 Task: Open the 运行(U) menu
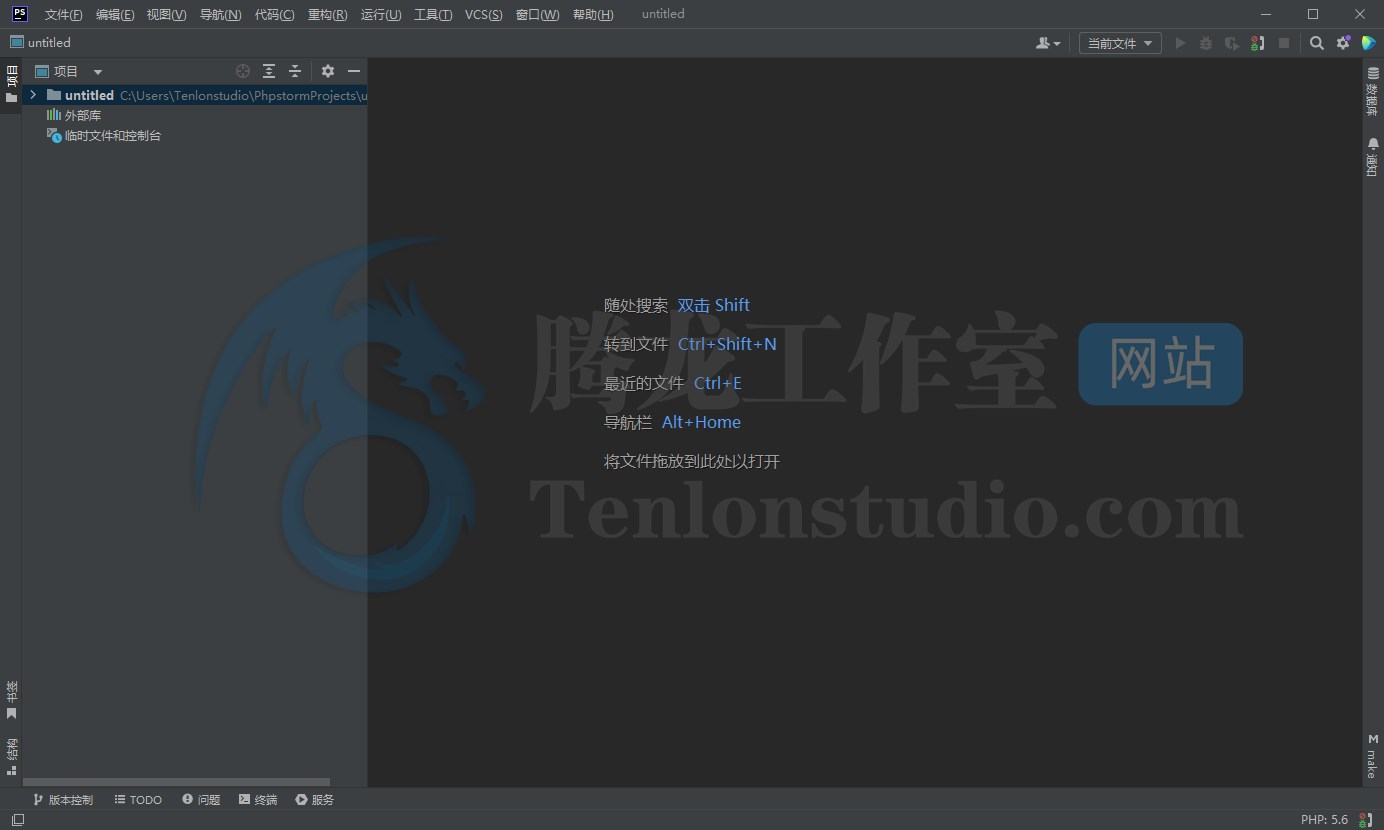pyautogui.click(x=381, y=14)
